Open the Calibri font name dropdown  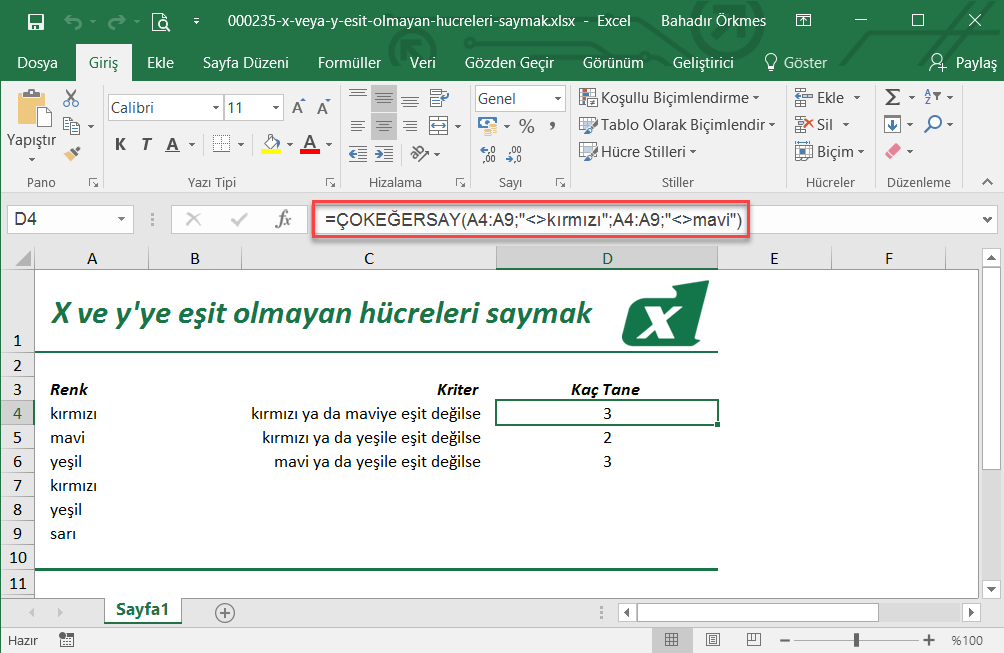pos(216,108)
